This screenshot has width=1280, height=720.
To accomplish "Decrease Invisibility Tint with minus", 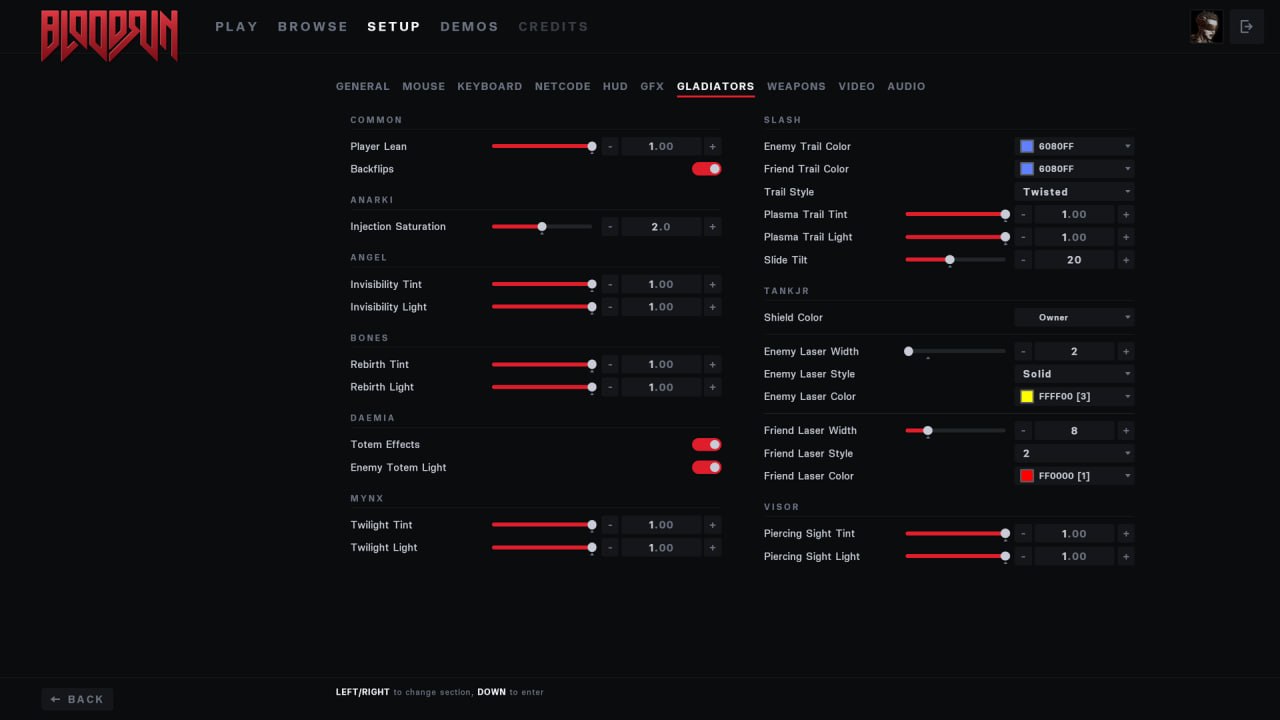I will [x=610, y=285].
